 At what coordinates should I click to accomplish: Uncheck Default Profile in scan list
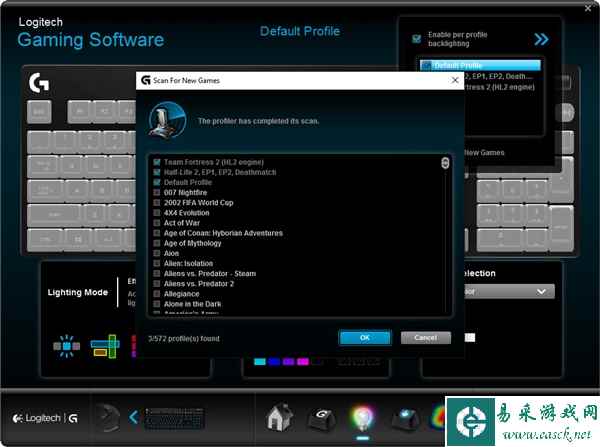[x=157, y=182]
